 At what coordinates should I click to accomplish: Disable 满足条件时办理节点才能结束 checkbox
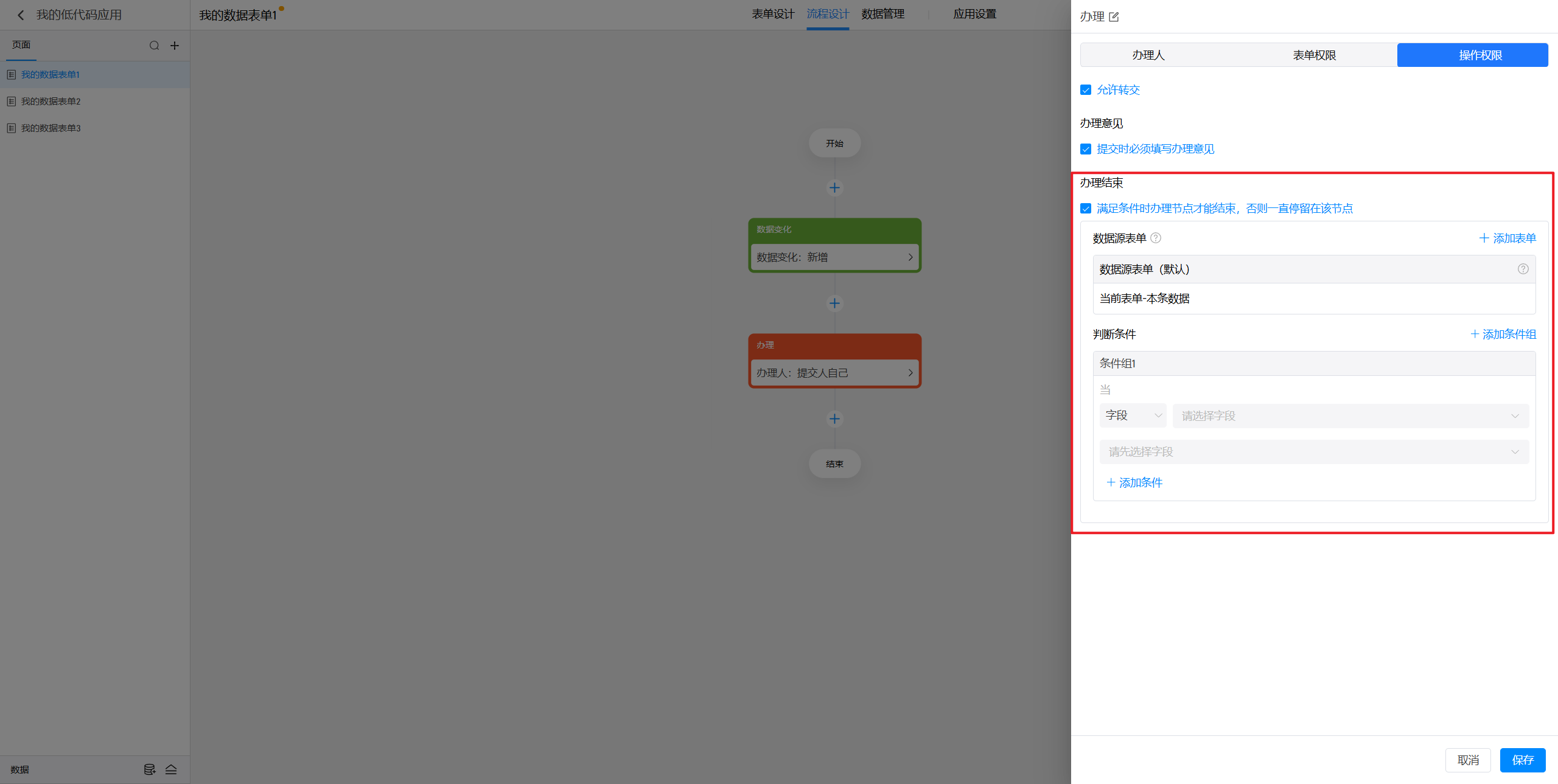coord(1086,209)
